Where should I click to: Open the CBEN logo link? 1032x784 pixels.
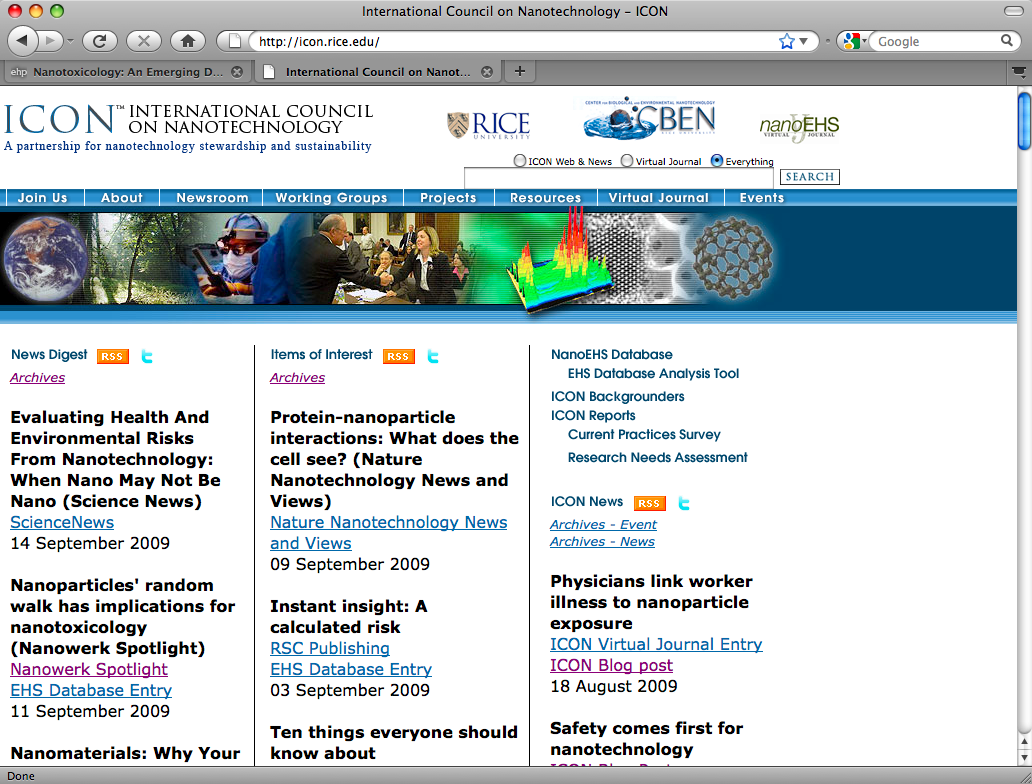pyautogui.click(x=650, y=119)
